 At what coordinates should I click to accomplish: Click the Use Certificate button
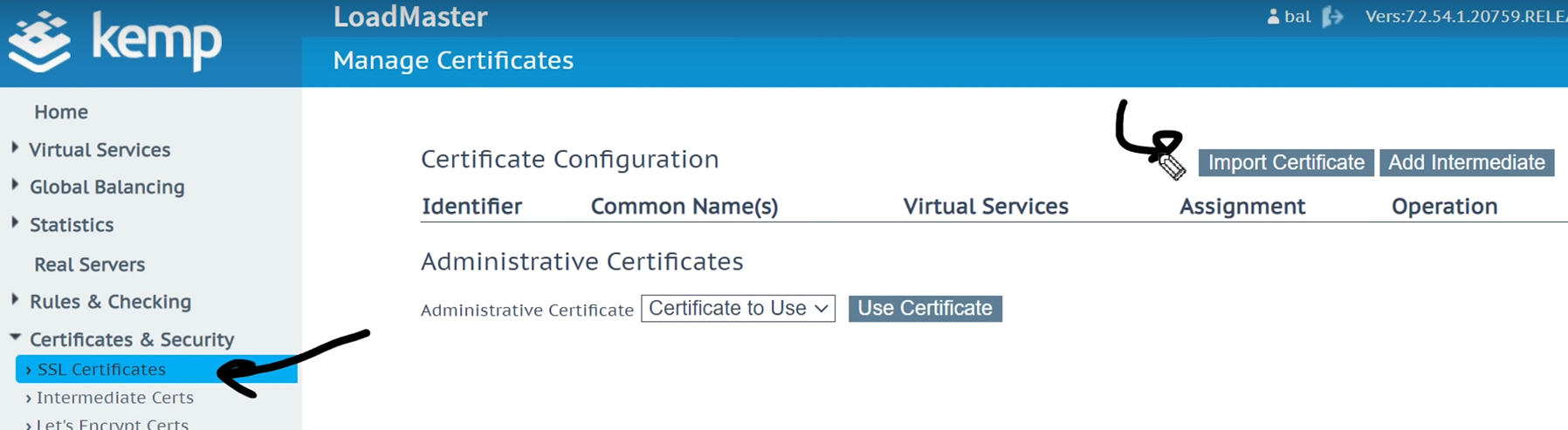925,308
